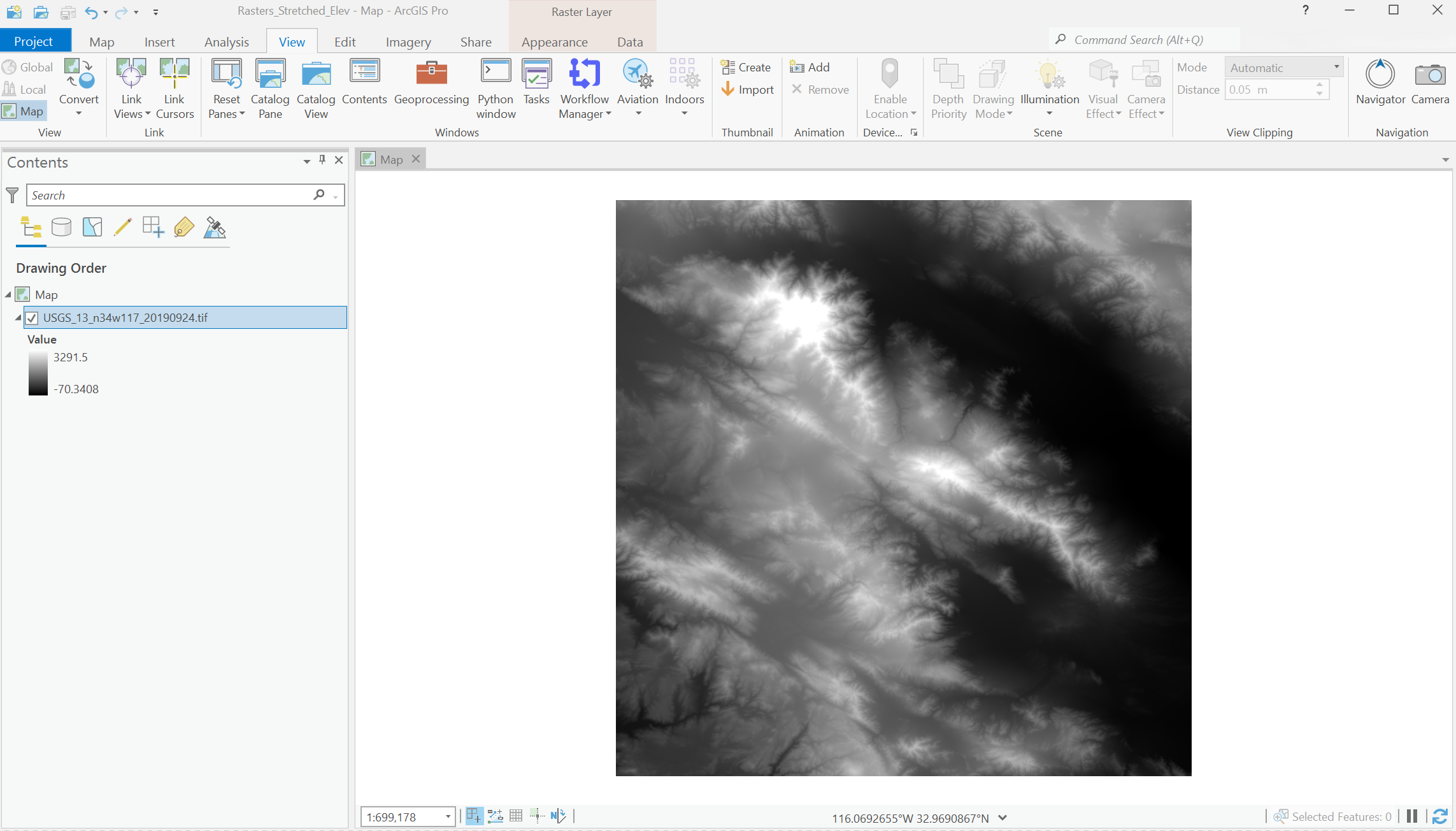Select the List By Data Source icon
The image size is (1456, 831).
[x=61, y=227]
